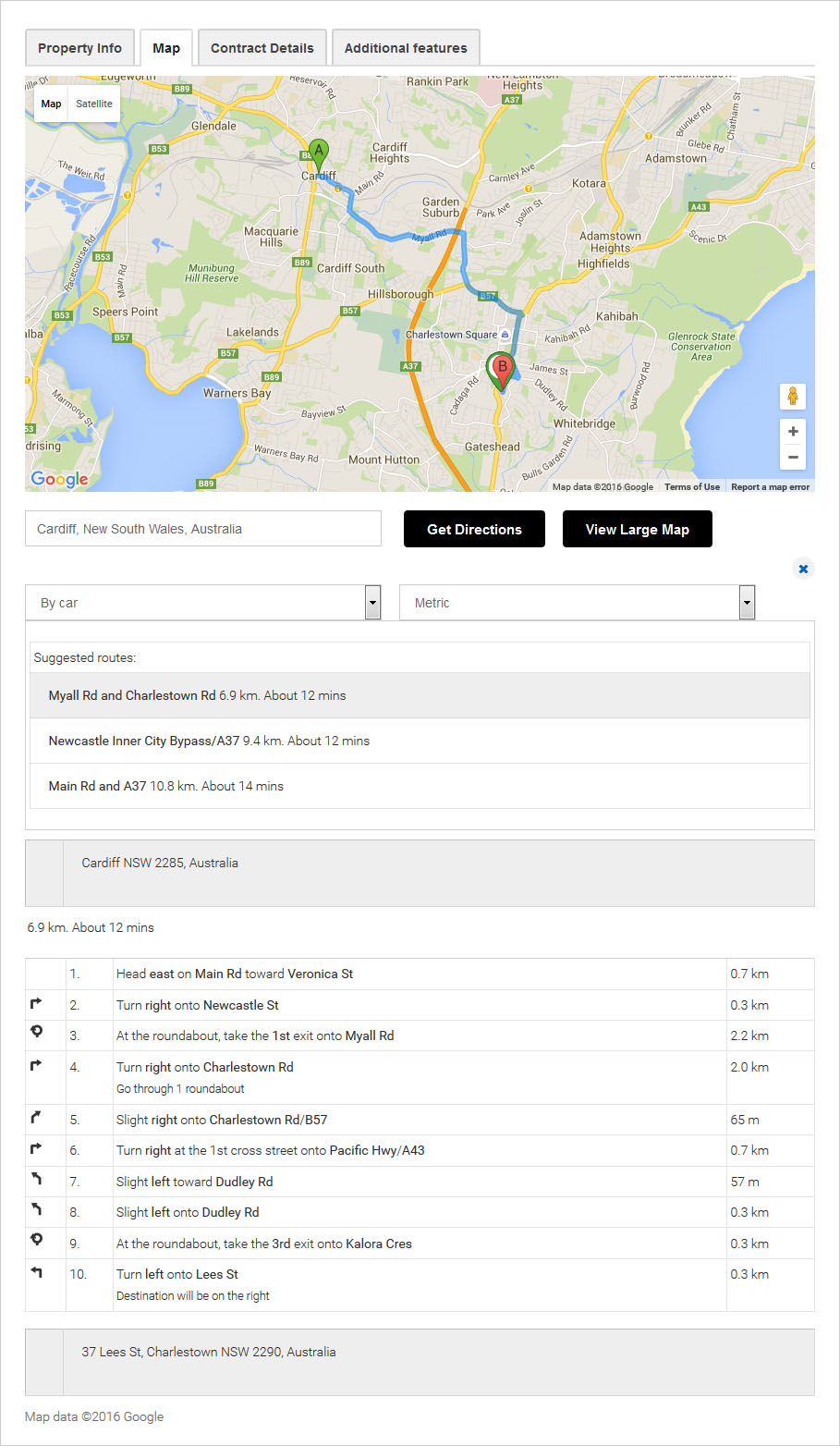Click Report a map error link
Image resolution: width=840 pixels, height=1446 pixels.
click(771, 486)
